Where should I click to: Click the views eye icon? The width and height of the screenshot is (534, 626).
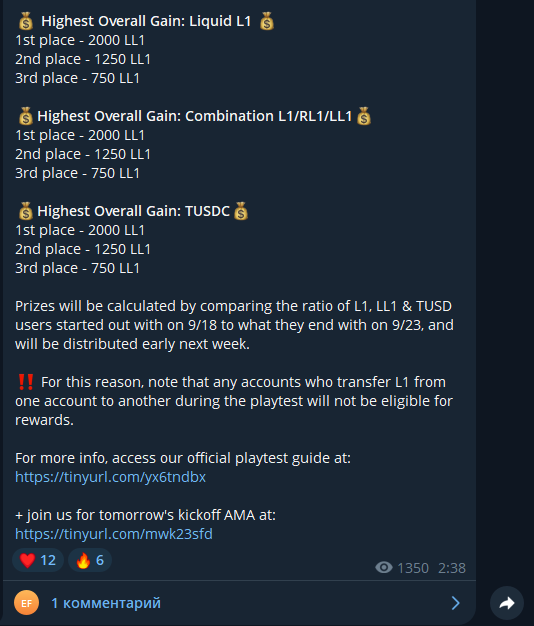pos(384,567)
